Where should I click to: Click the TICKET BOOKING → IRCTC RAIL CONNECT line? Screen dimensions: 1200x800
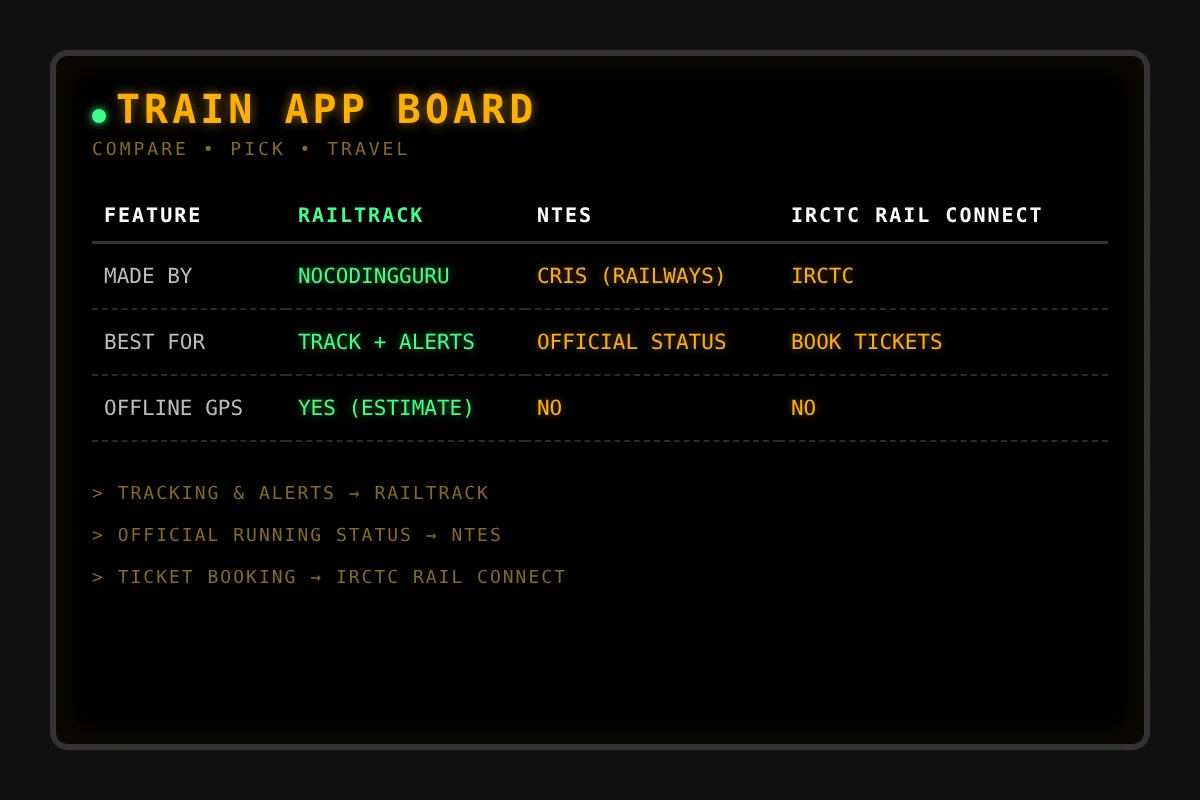329,577
